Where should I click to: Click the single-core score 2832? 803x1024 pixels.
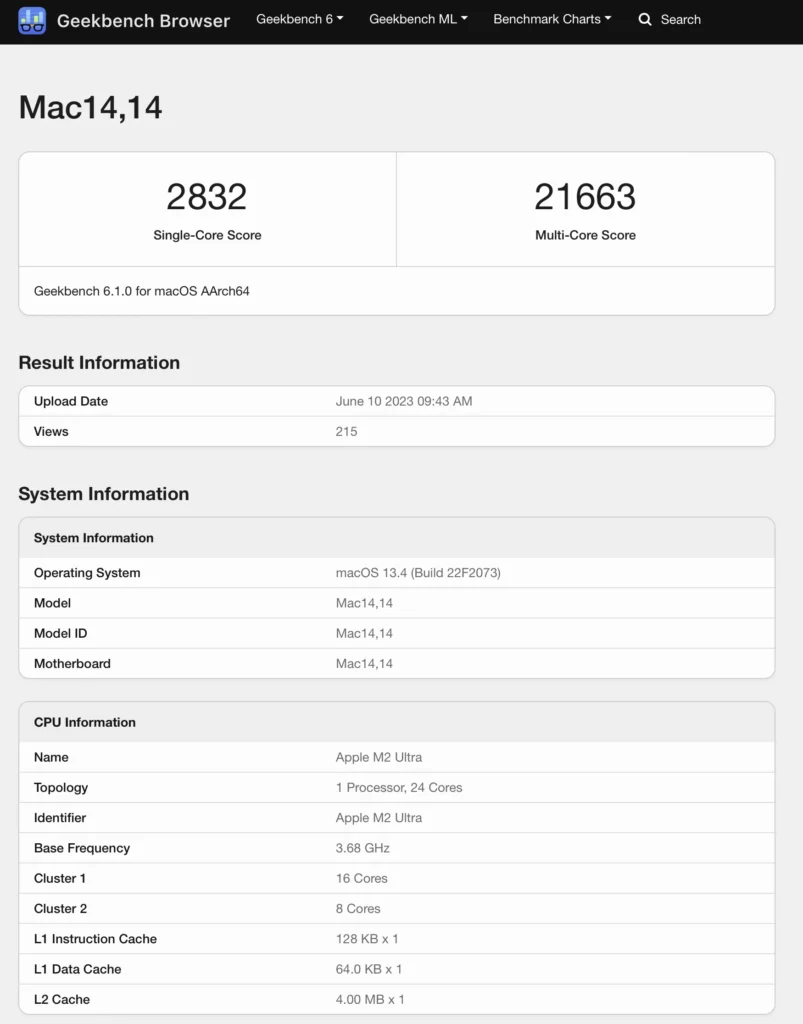(207, 197)
